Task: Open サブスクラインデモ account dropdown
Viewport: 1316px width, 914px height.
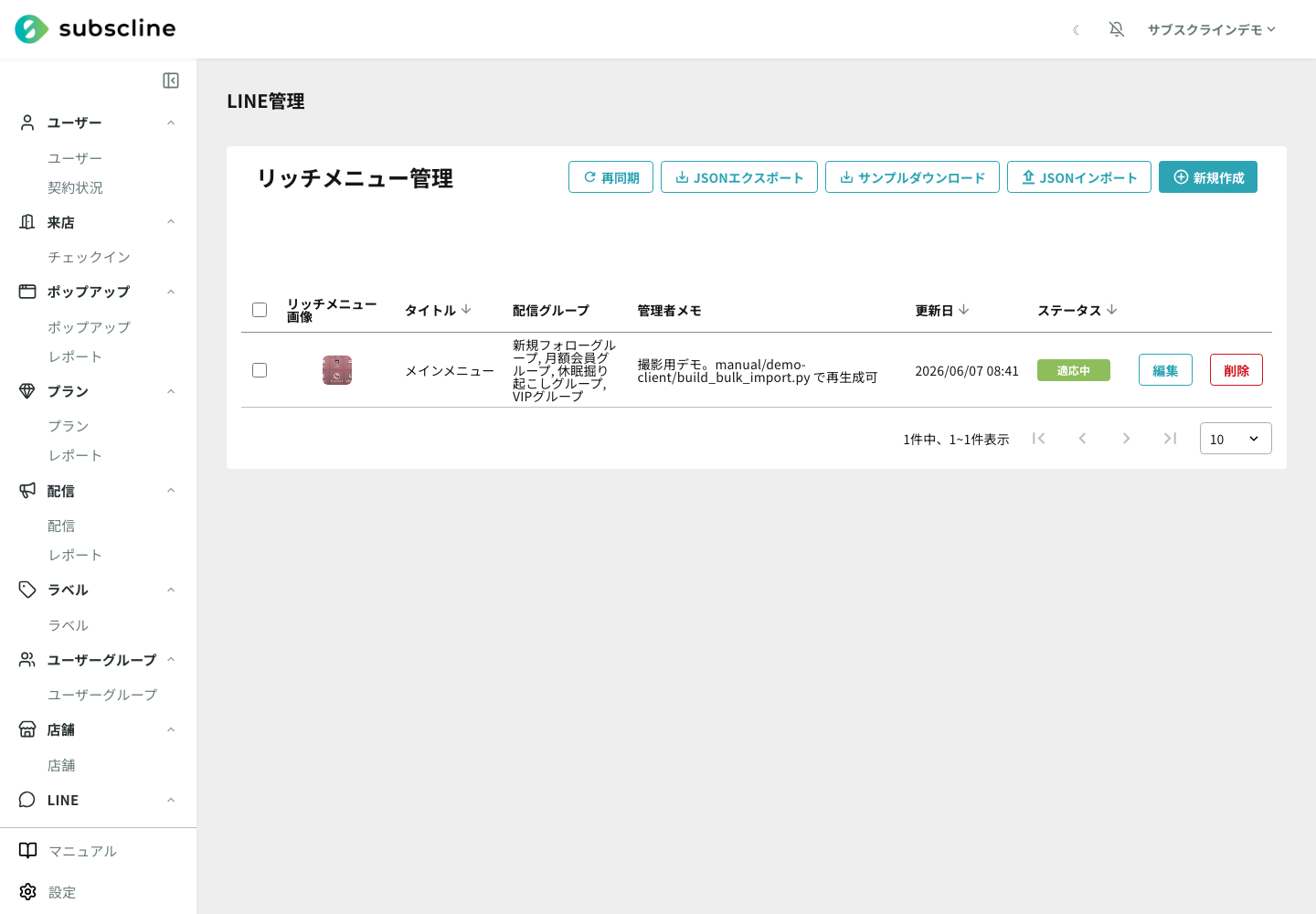Action: point(1212,29)
